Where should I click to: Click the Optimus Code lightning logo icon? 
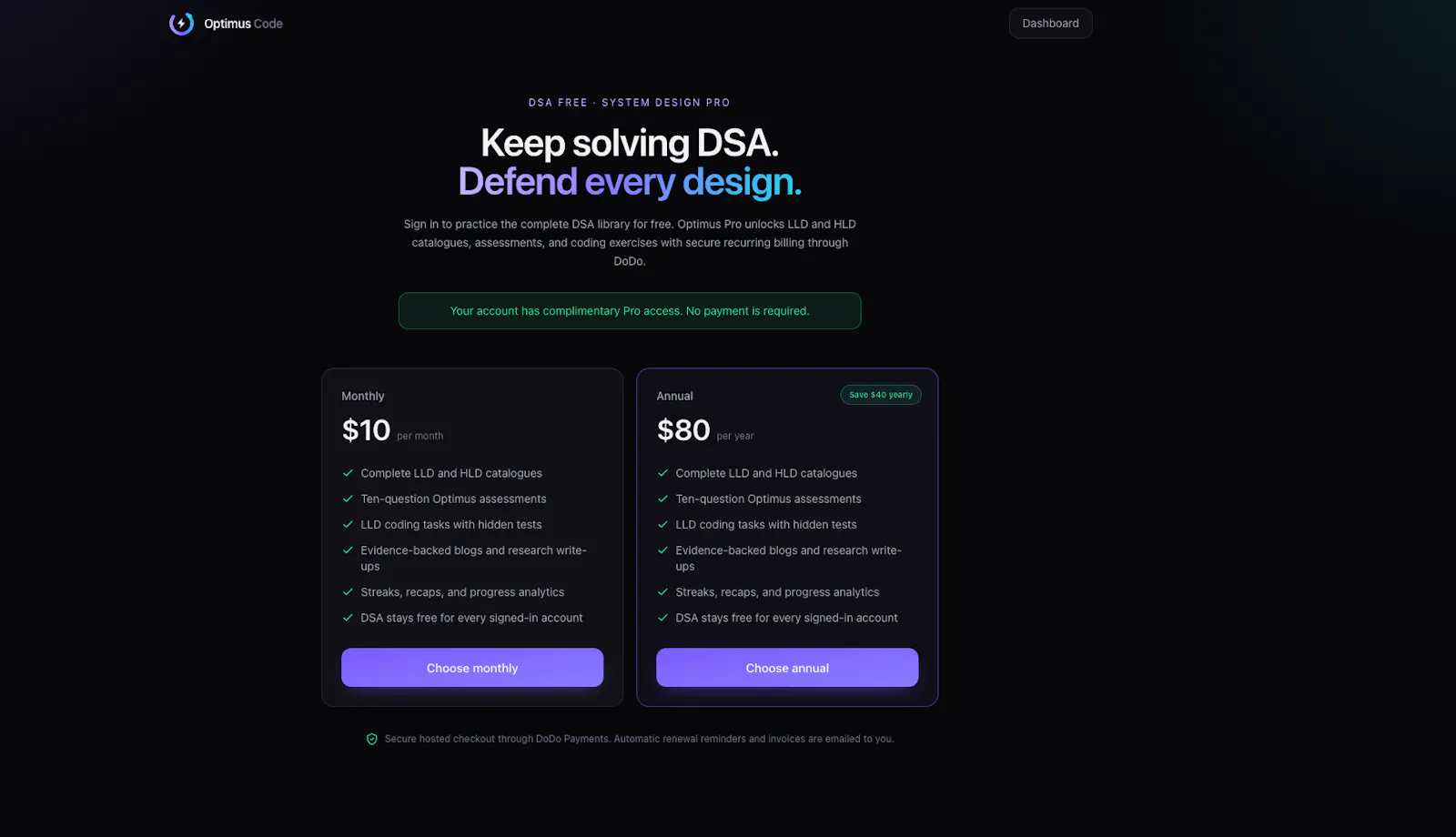(181, 24)
